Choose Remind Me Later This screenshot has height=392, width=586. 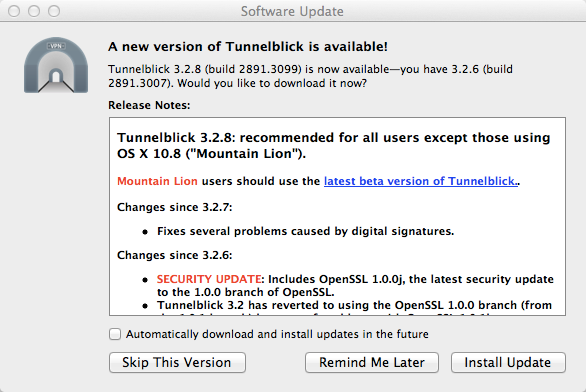(x=372, y=362)
